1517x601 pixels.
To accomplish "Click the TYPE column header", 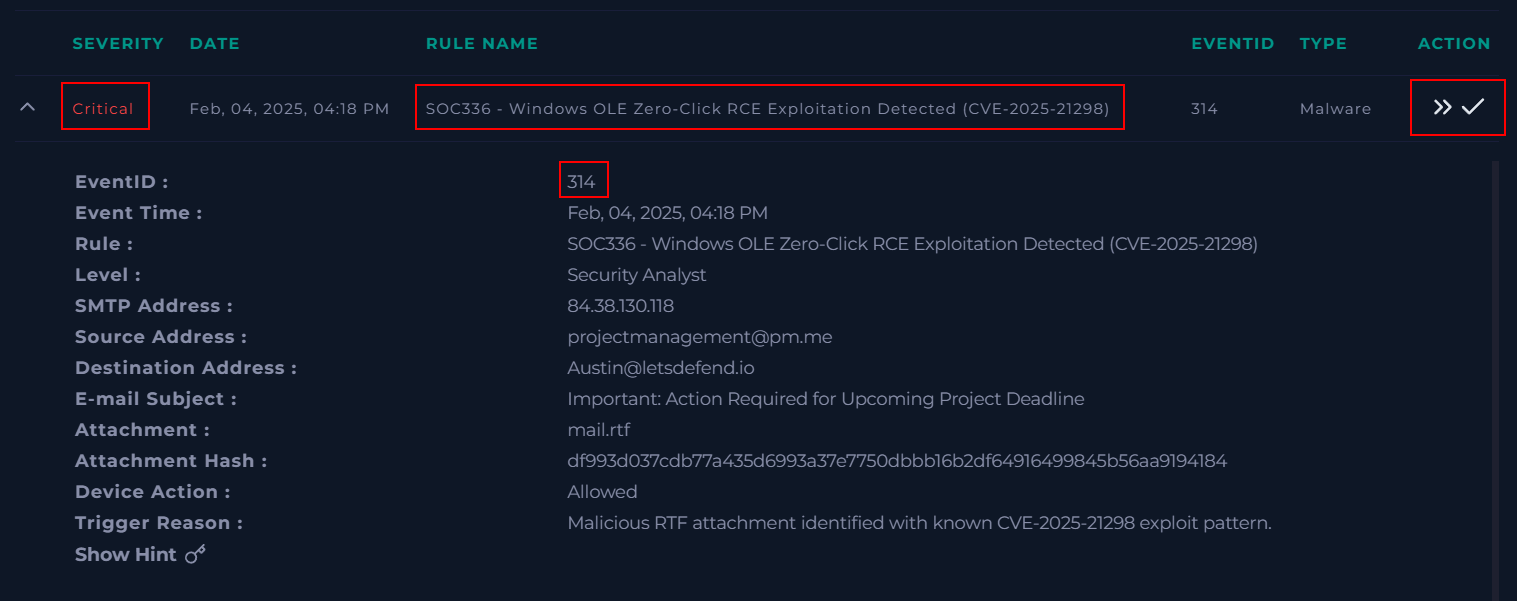I will pos(1323,44).
